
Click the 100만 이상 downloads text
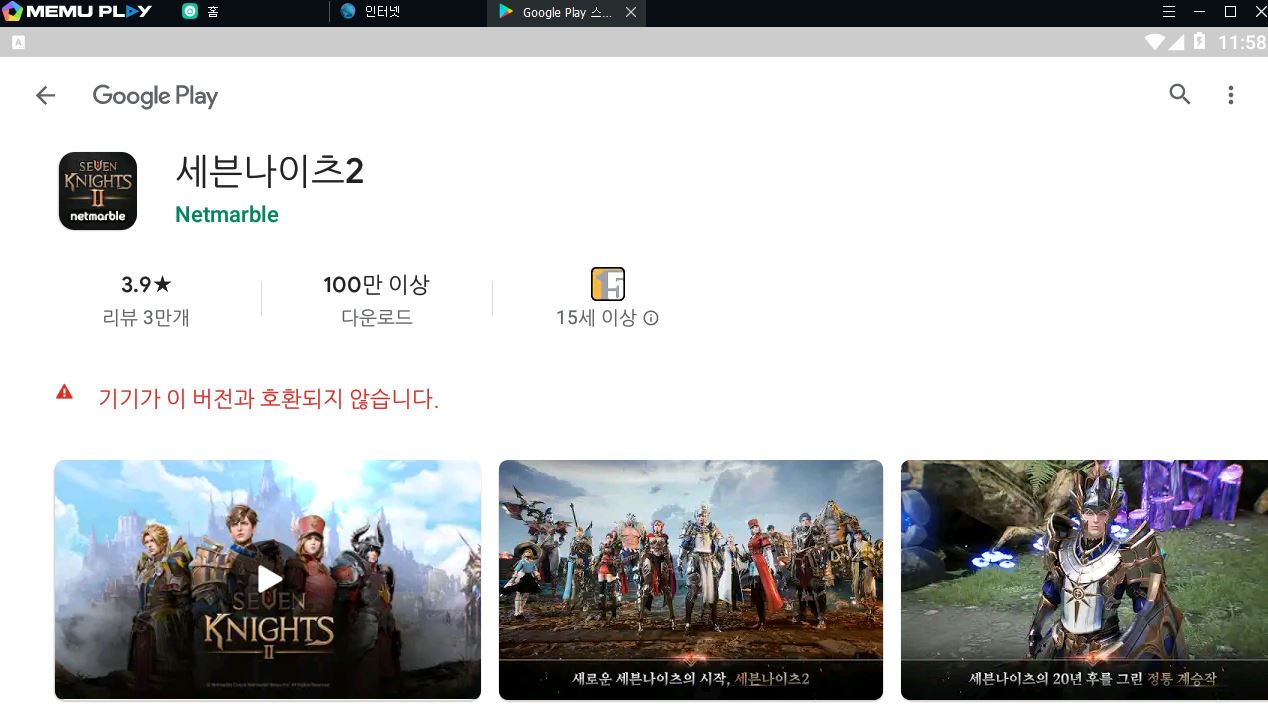click(x=376, y=285)
